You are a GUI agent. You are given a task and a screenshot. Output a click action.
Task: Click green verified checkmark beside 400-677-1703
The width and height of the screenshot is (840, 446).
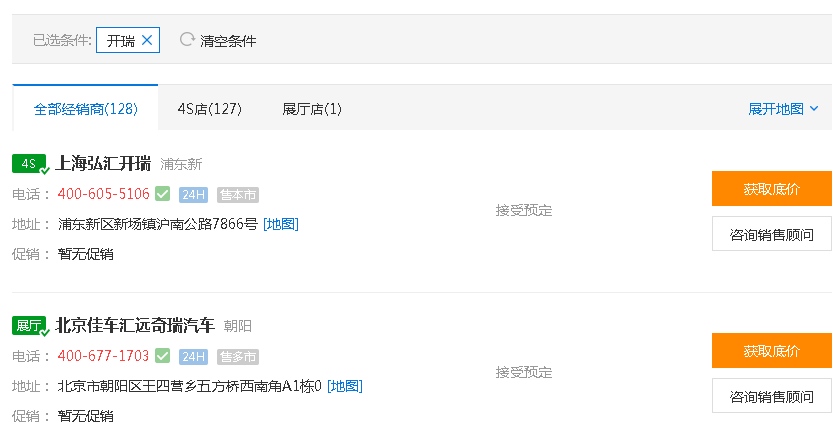[162, 356]
